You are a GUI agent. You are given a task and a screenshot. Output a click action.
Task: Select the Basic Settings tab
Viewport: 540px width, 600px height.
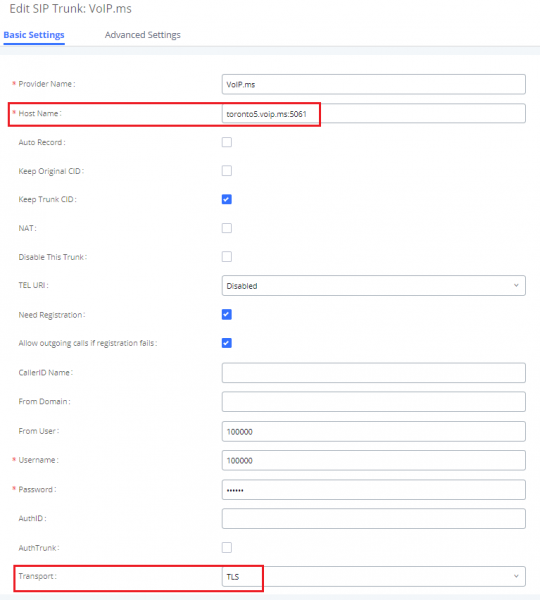pyautogui.click(x=34, y=35)
